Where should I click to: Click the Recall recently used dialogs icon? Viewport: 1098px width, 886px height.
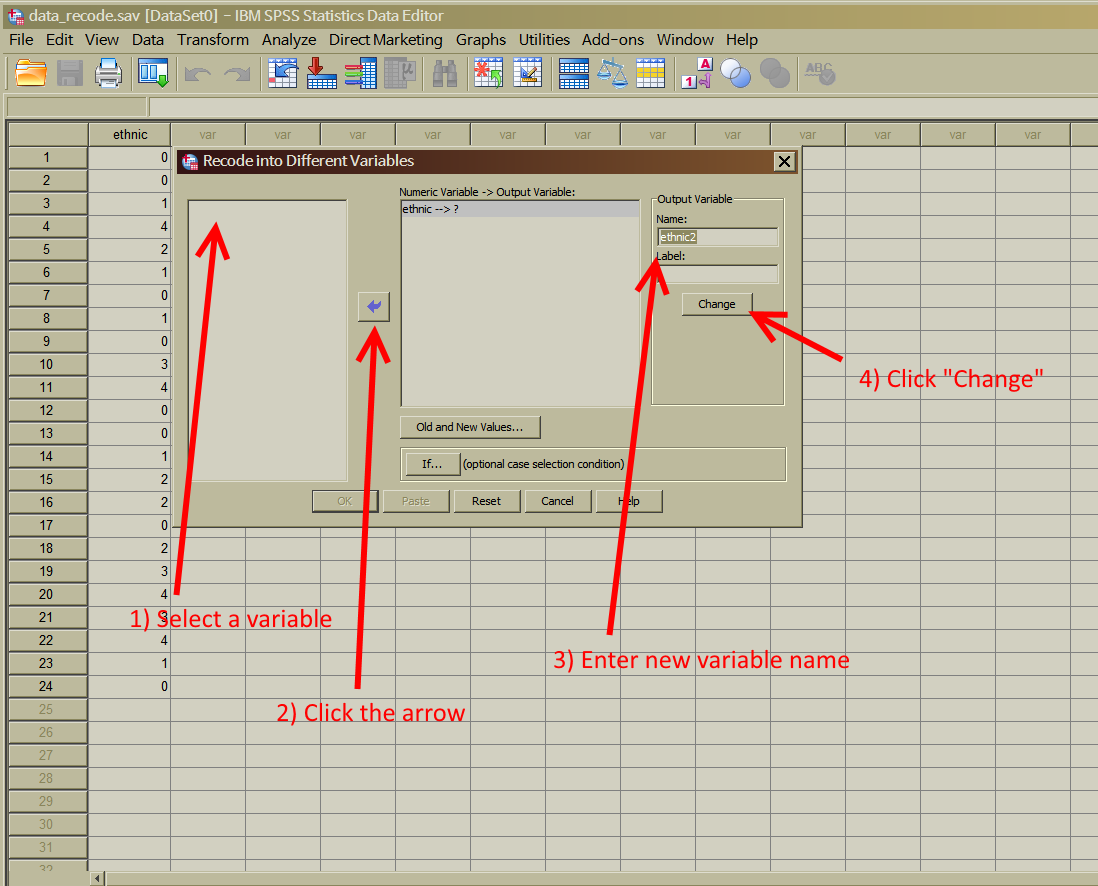pyautogui.click(x=153, y=73)
